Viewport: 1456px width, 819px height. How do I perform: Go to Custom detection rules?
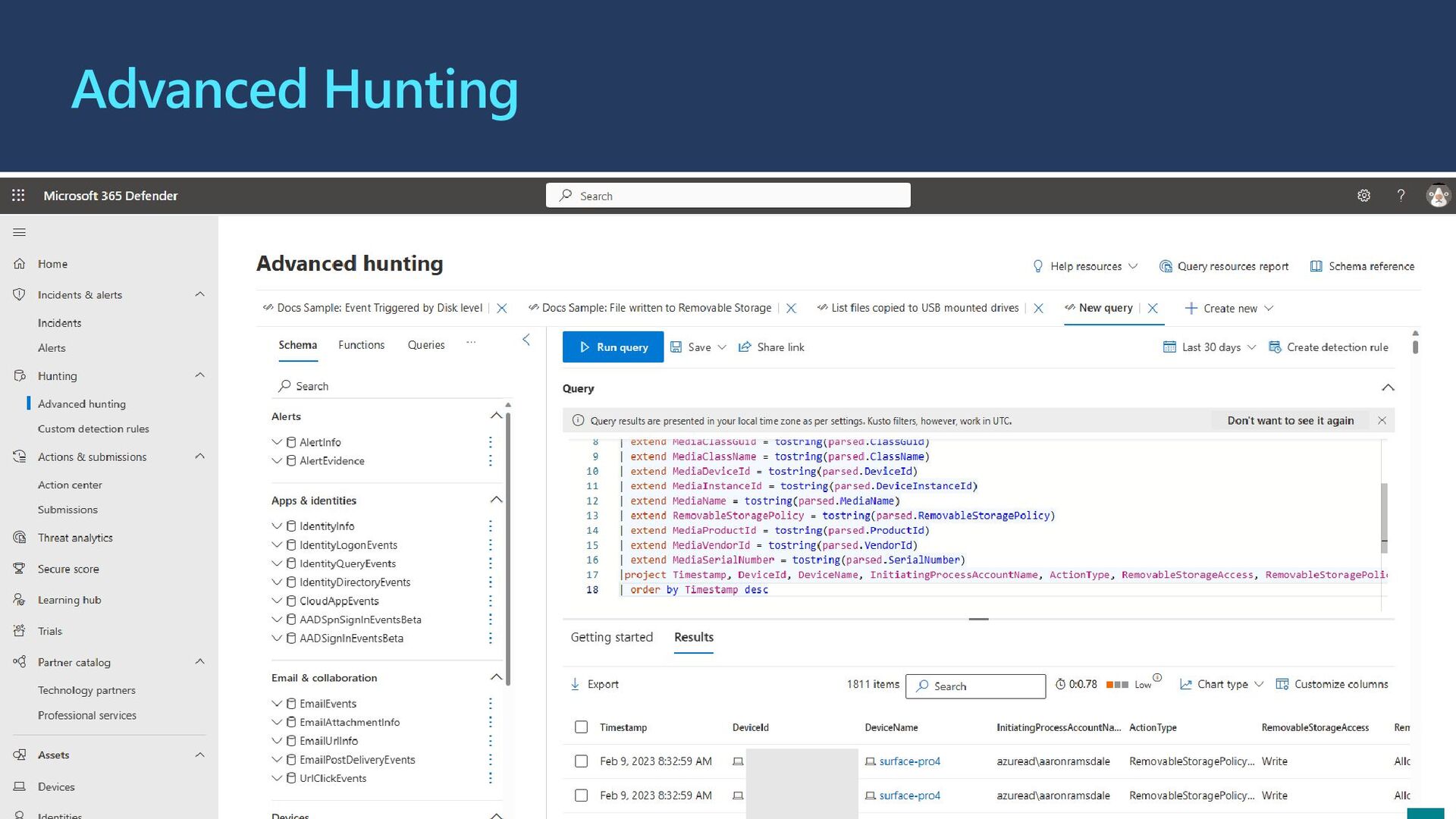pyautogui.click(x=93, y=429)
